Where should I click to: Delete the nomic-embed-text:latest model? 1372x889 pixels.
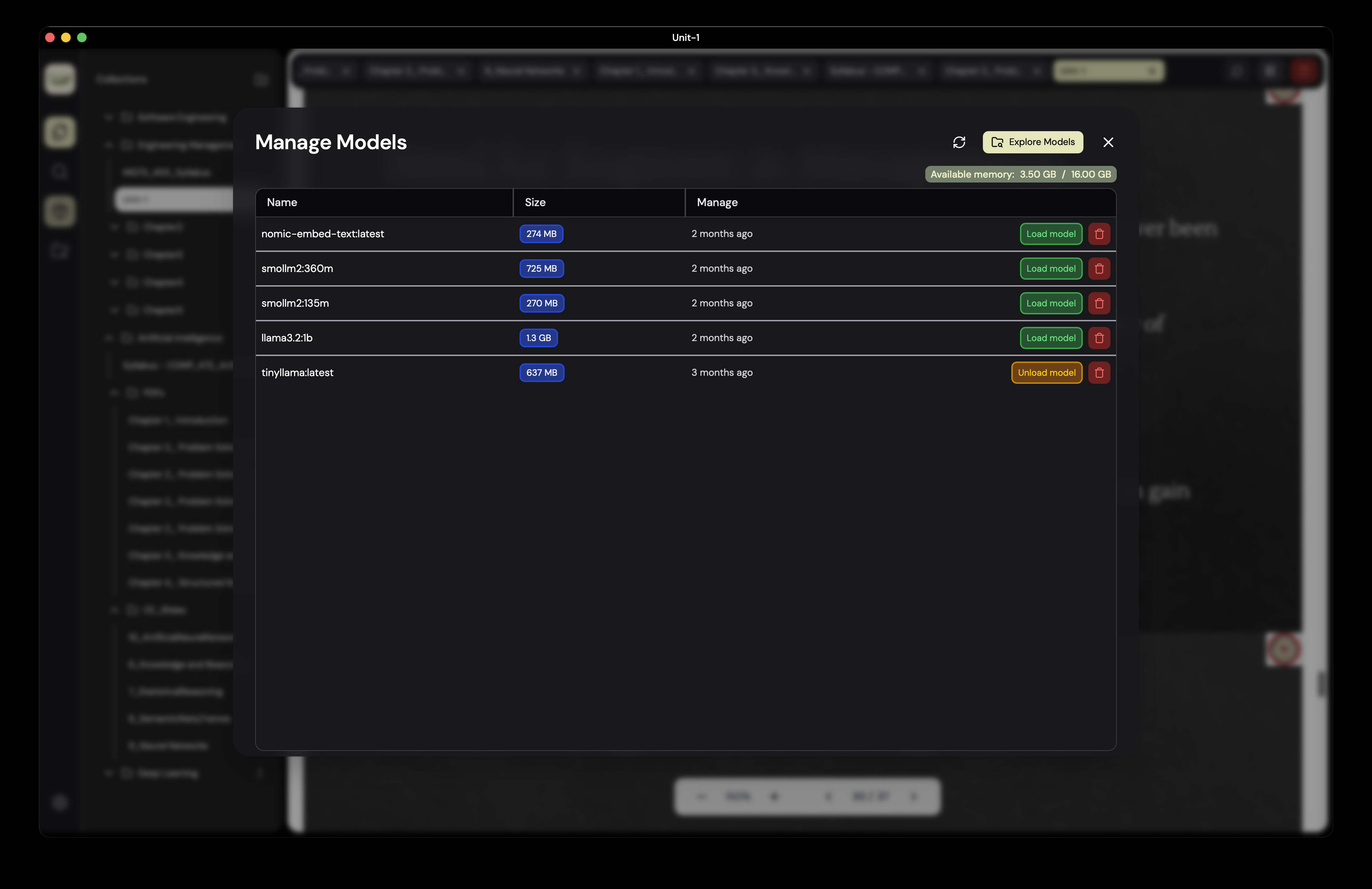click(x=1099, y=234)
